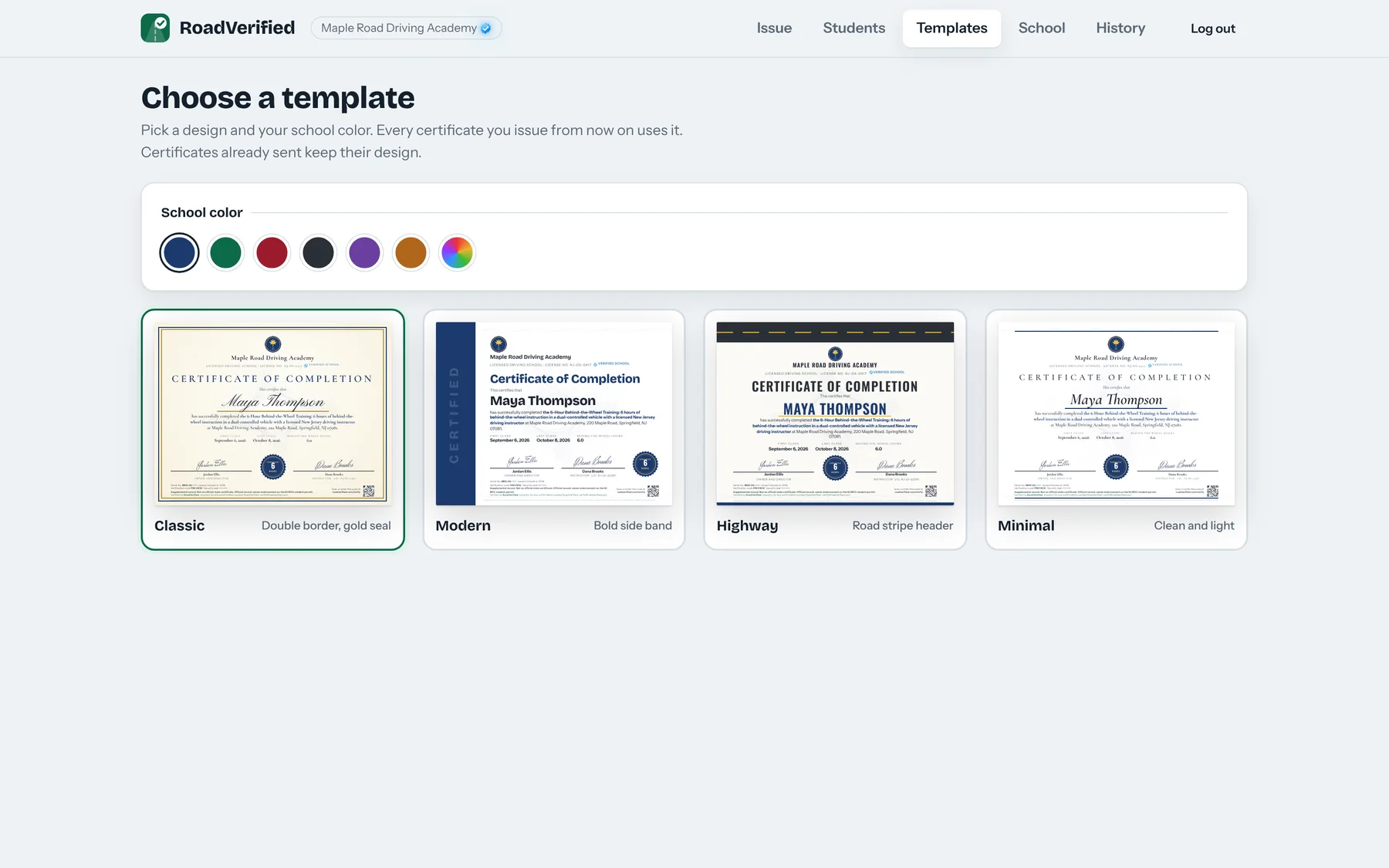This screenshot has height=868, width=1389.
Task: Choose the Highway template preview
Action: [835, 414]
